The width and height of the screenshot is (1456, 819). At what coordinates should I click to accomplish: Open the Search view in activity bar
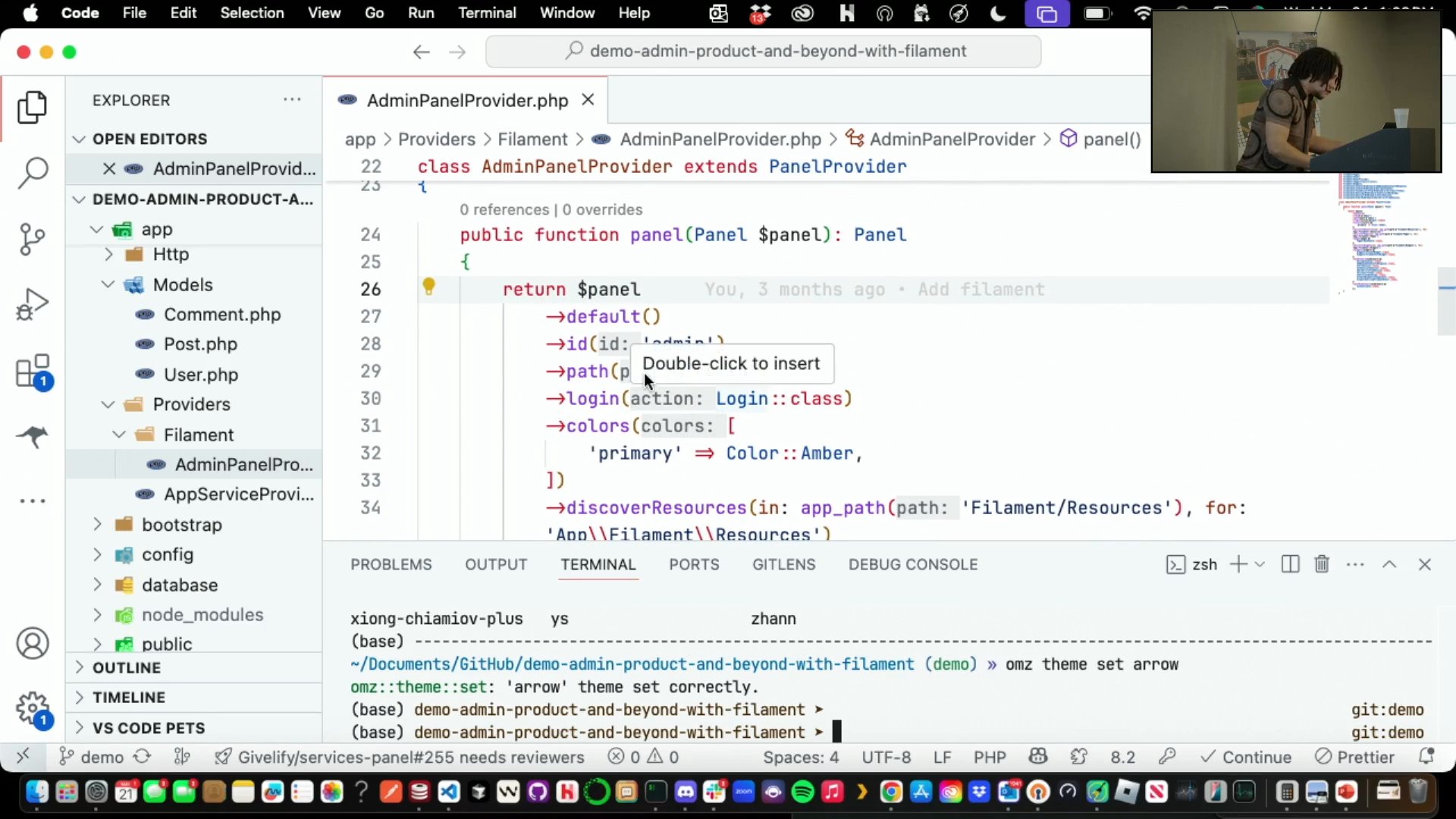pyautogui.click(x=33, y=173)
